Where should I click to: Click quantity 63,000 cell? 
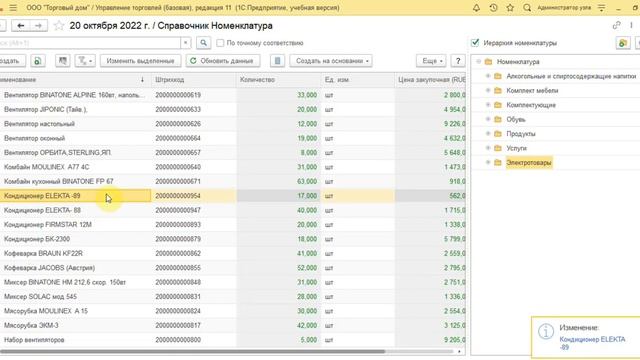[x=279, y=181]
